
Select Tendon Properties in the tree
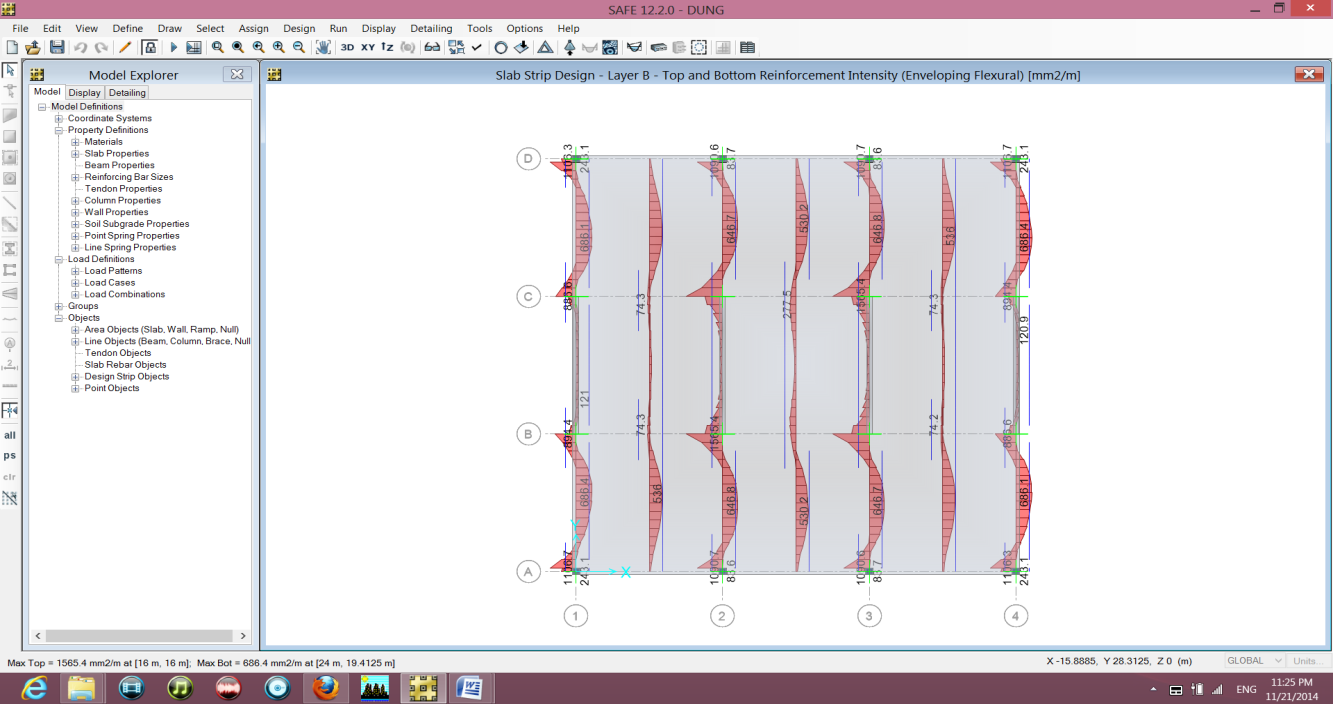coord(123,189)
